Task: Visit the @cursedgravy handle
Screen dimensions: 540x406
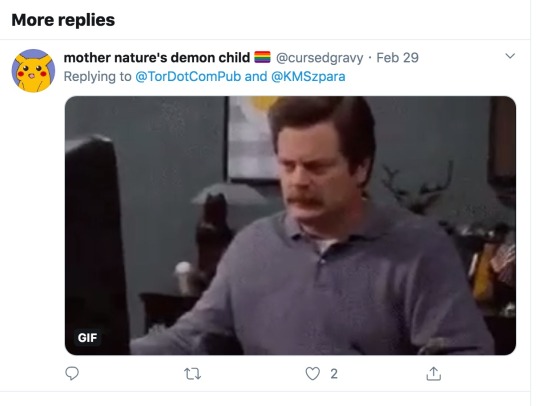Action: 320,58
